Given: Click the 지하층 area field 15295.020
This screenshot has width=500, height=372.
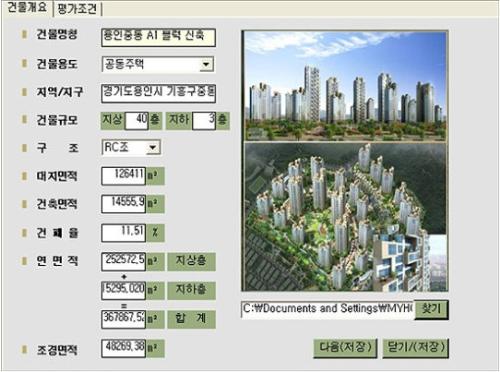Looking at the screenshot, I should [123, 290].
